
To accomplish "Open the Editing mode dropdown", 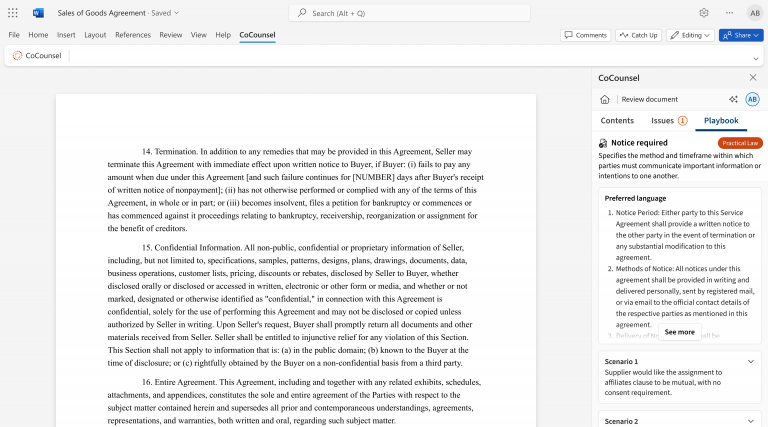I will (690, 35).
